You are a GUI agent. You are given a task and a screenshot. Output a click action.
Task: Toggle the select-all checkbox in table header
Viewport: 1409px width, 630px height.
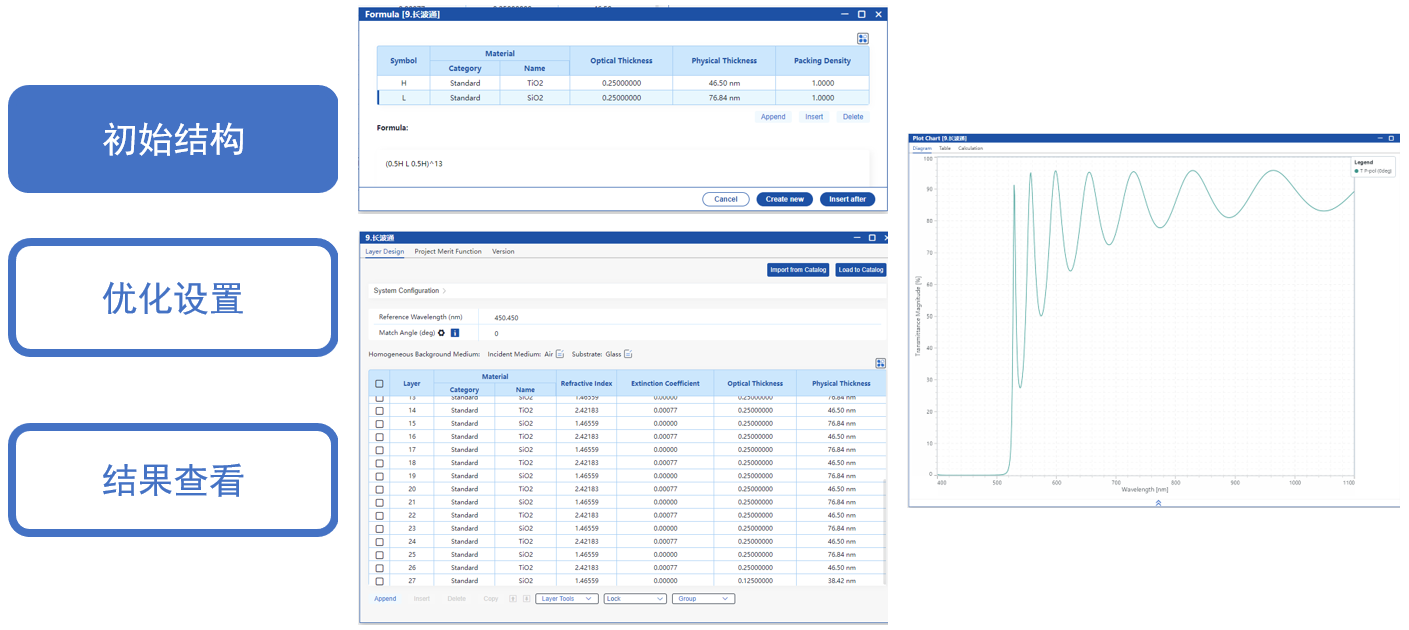tap(379, 383)
